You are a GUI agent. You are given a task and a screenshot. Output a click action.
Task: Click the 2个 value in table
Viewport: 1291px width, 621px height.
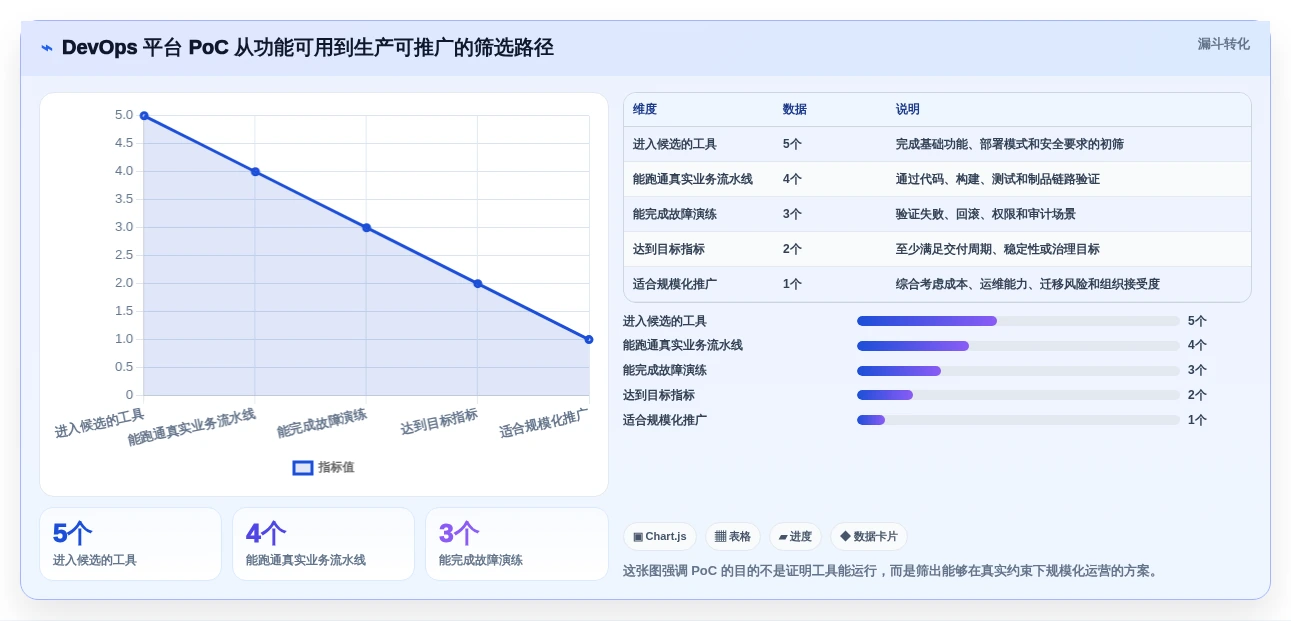(x=792, y=249)
